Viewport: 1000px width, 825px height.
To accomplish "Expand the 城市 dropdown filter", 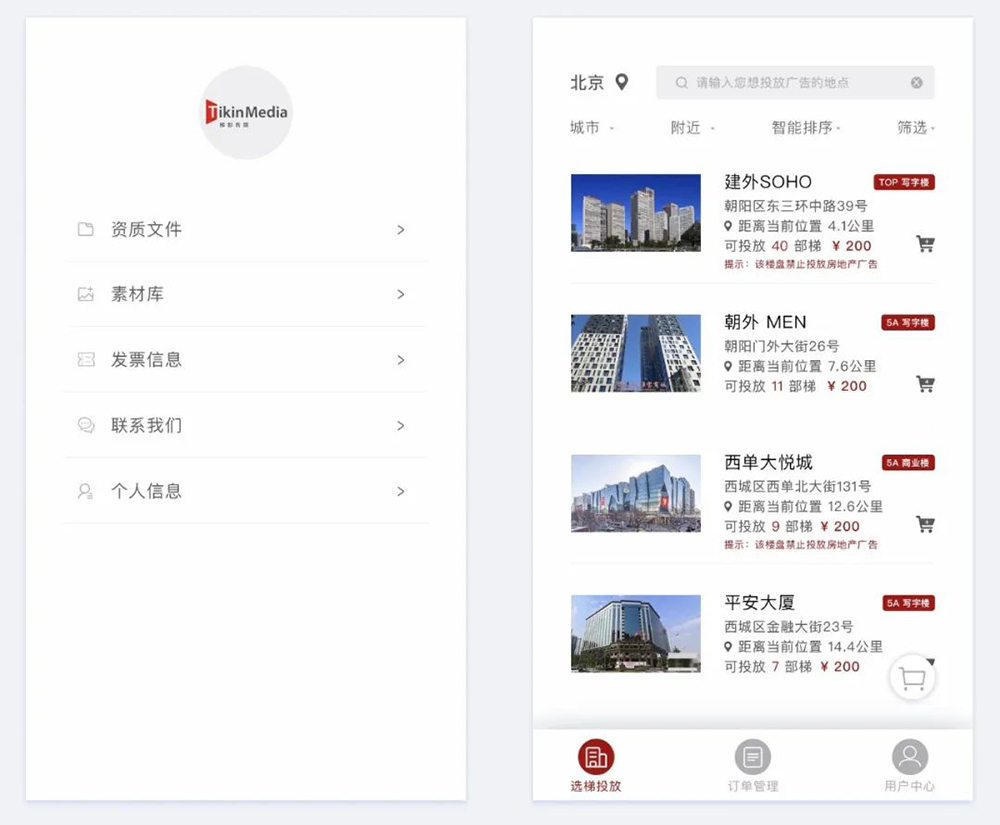I will [591, 128].
